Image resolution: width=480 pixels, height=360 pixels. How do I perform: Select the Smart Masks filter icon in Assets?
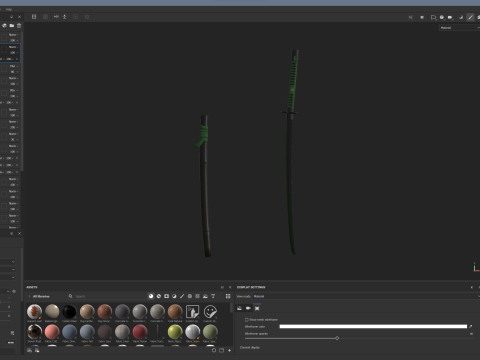[166, 296]
